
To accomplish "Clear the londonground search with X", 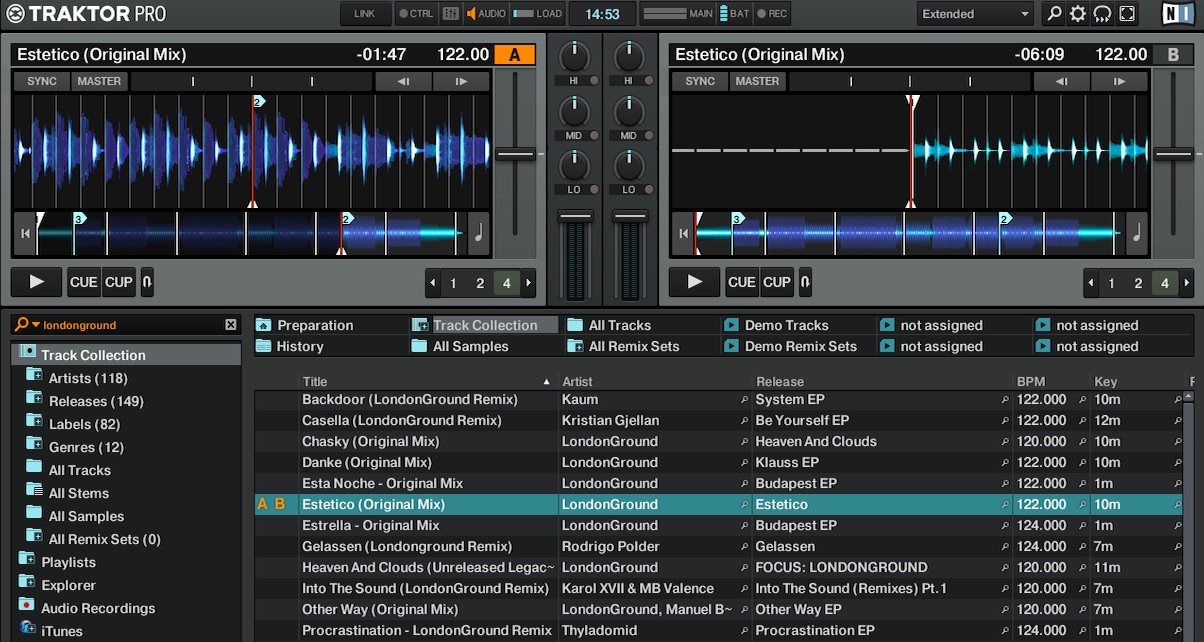I will click(x=231, y=325).
